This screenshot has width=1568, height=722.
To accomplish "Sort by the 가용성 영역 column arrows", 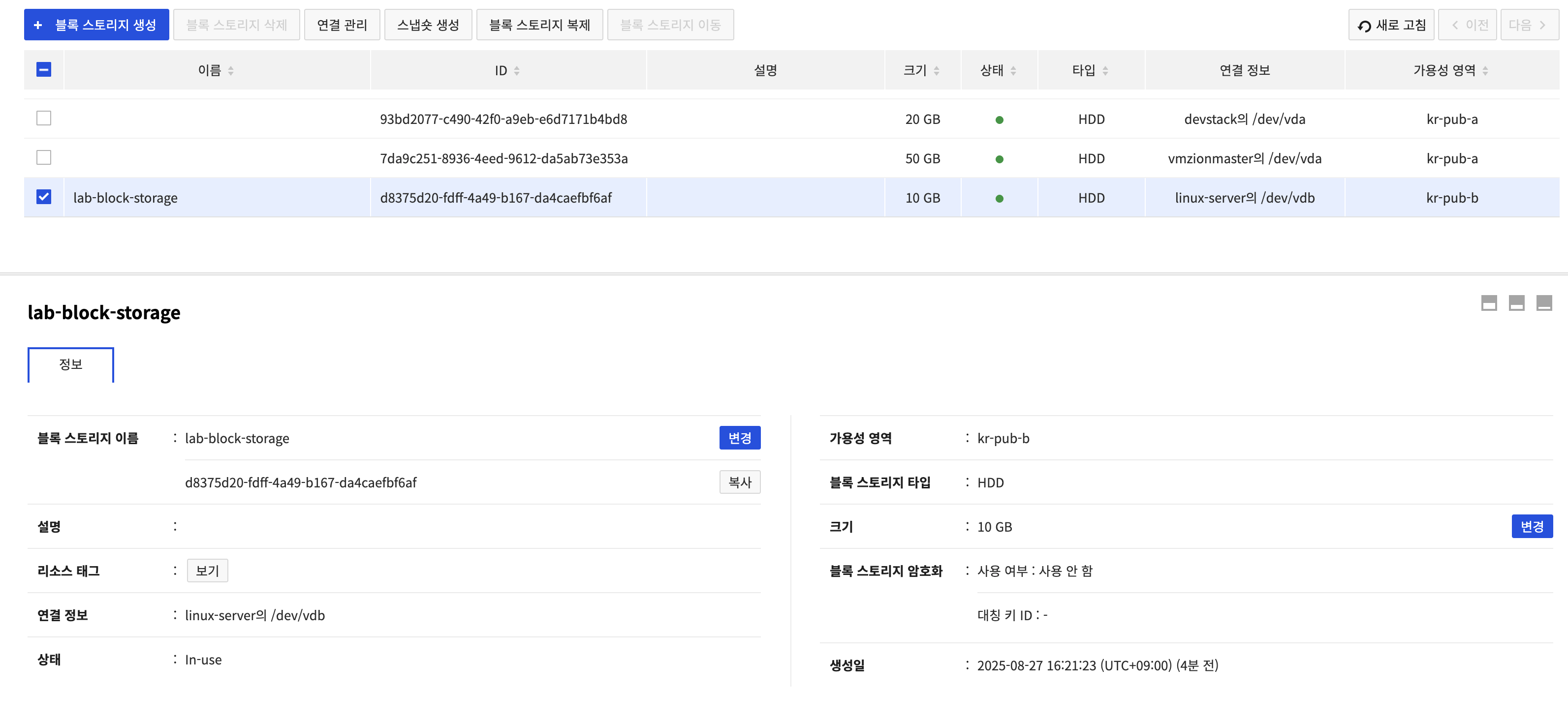I will [x=1485, y=70].
